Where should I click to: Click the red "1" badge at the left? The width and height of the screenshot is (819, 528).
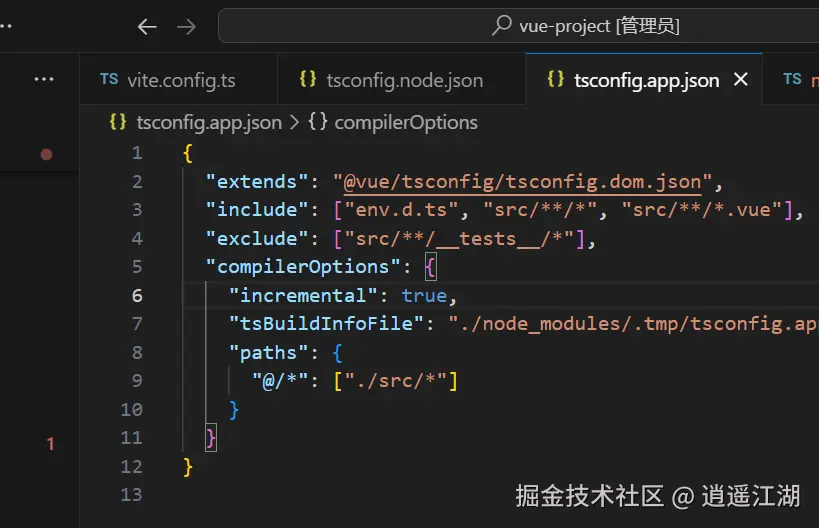[x=51, y=443]
